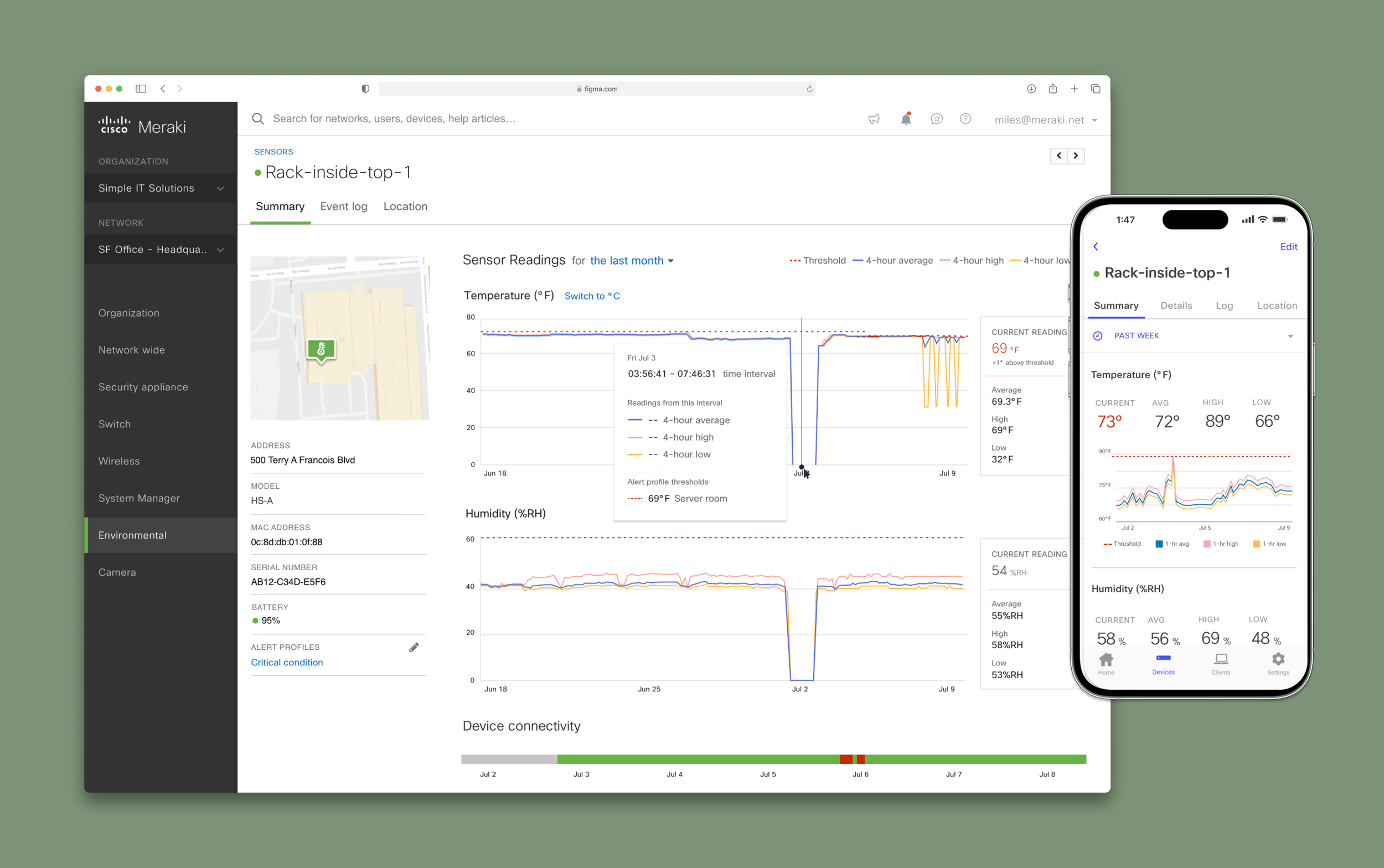Screen dimensions: 1384x868
Task: Open the Critical condition alert profile
Action: 287,663
